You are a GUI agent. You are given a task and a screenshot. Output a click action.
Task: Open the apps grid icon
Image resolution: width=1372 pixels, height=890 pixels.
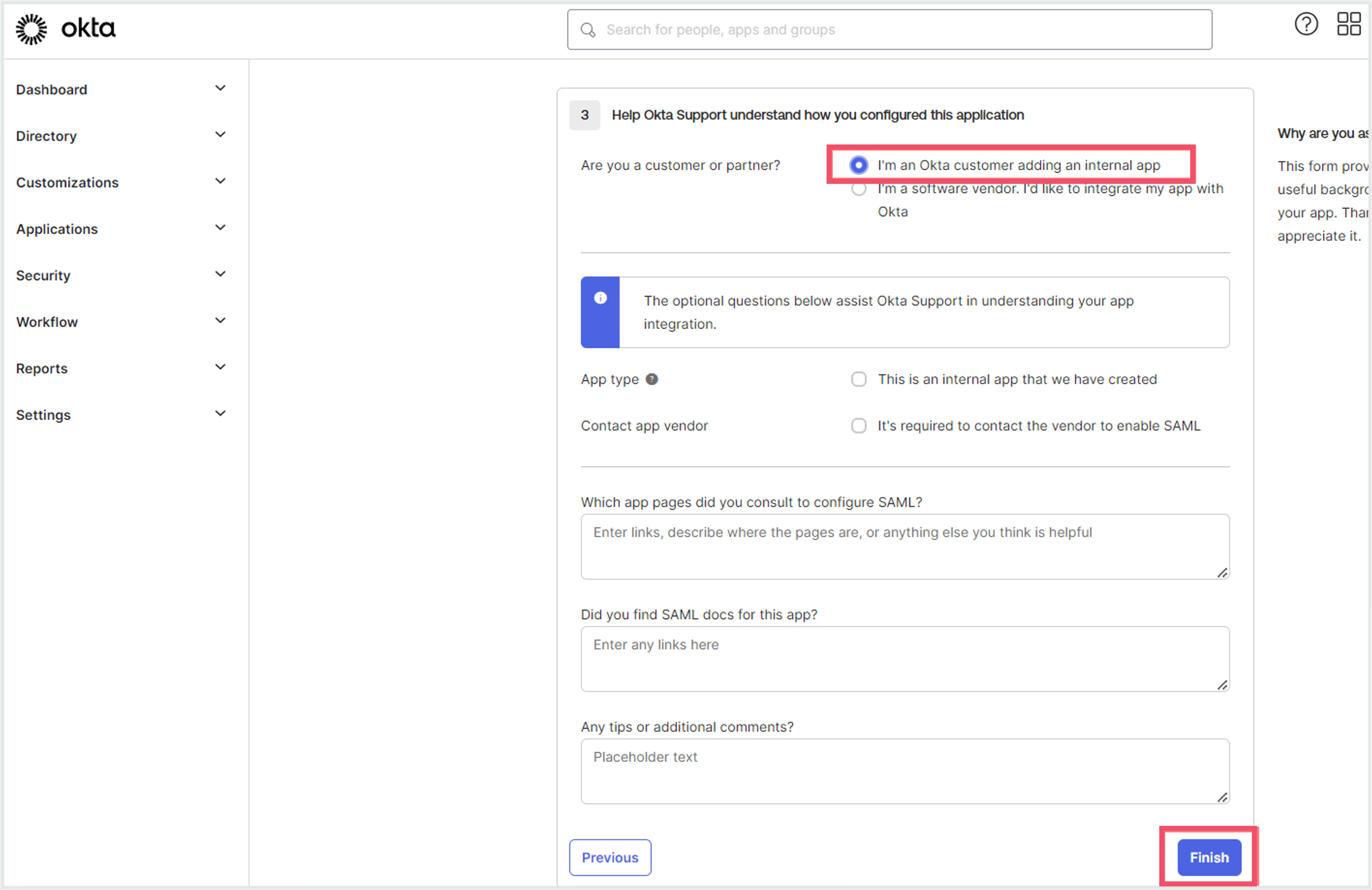pyautogui.click(x=1348, y=24)
